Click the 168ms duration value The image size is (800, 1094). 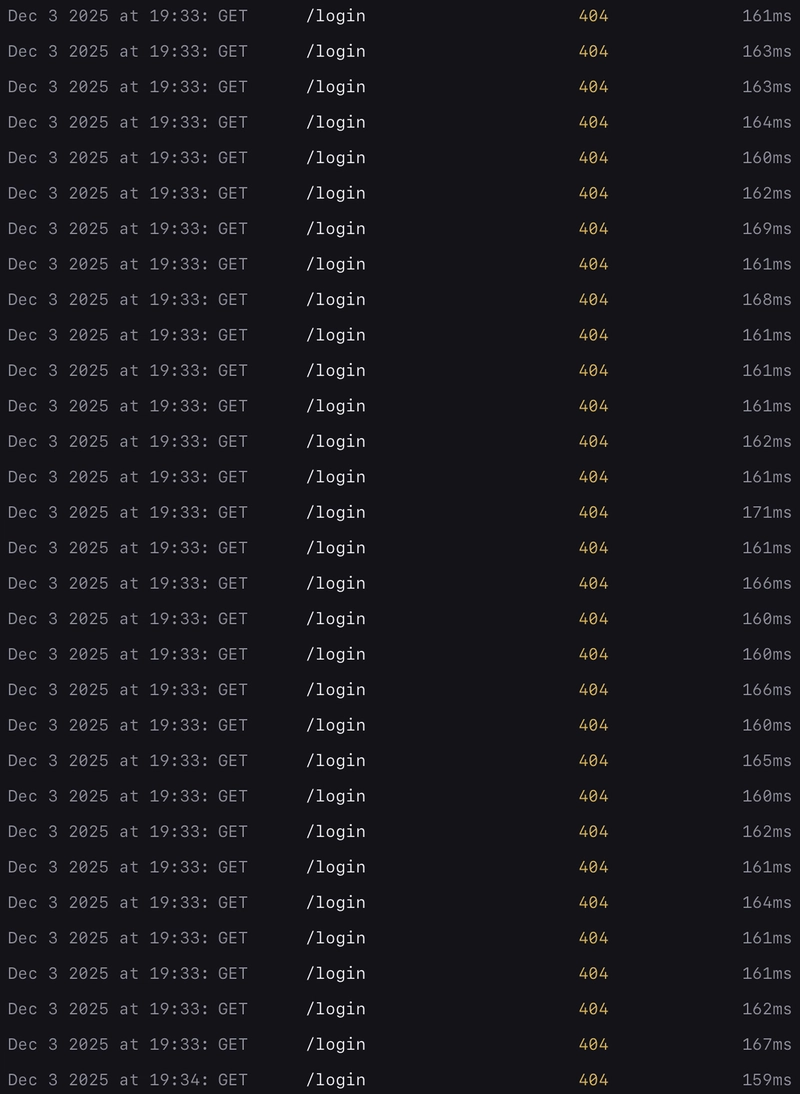[x=766, y=300]
